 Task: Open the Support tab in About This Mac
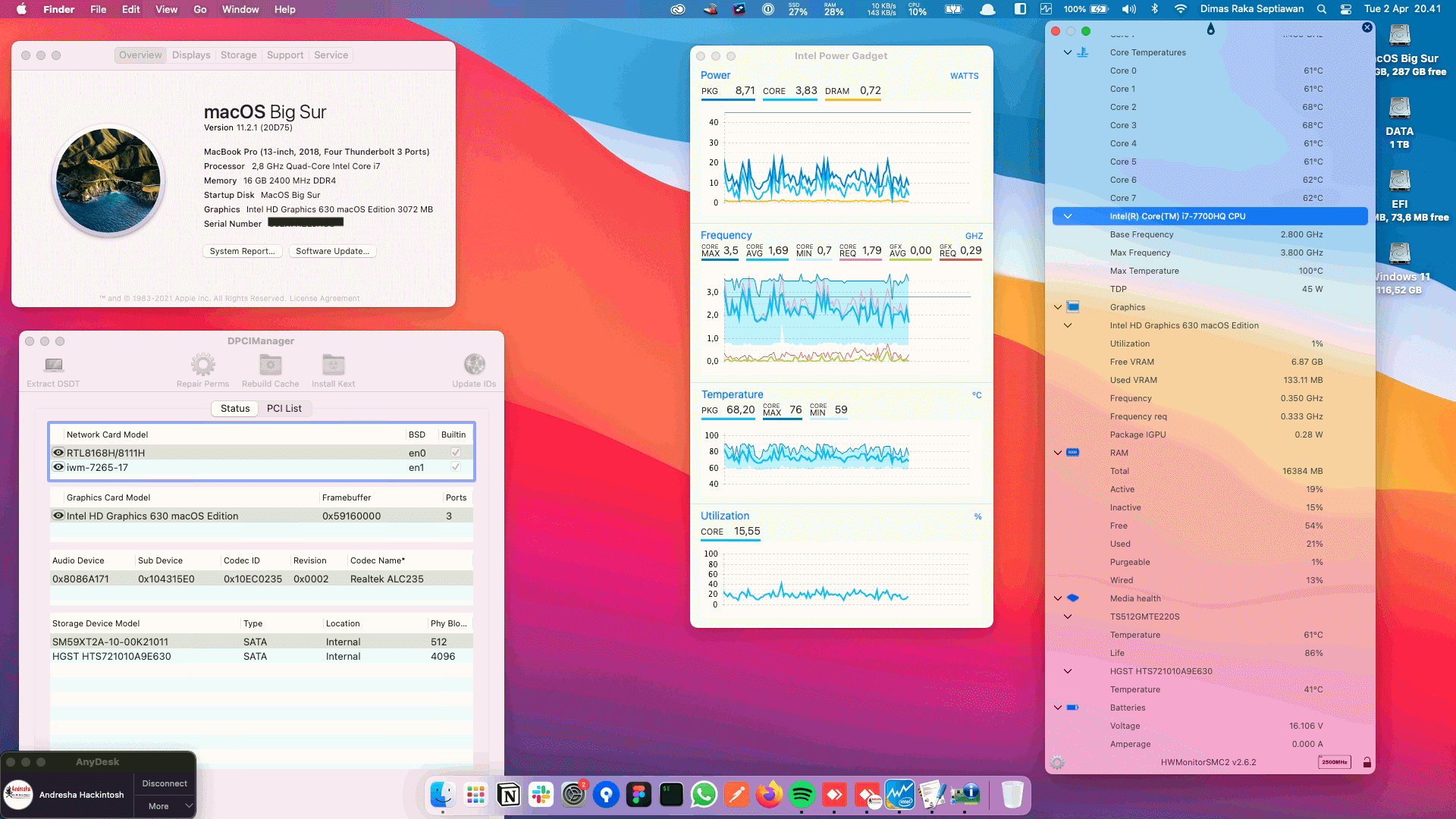[x=285, y=55]
